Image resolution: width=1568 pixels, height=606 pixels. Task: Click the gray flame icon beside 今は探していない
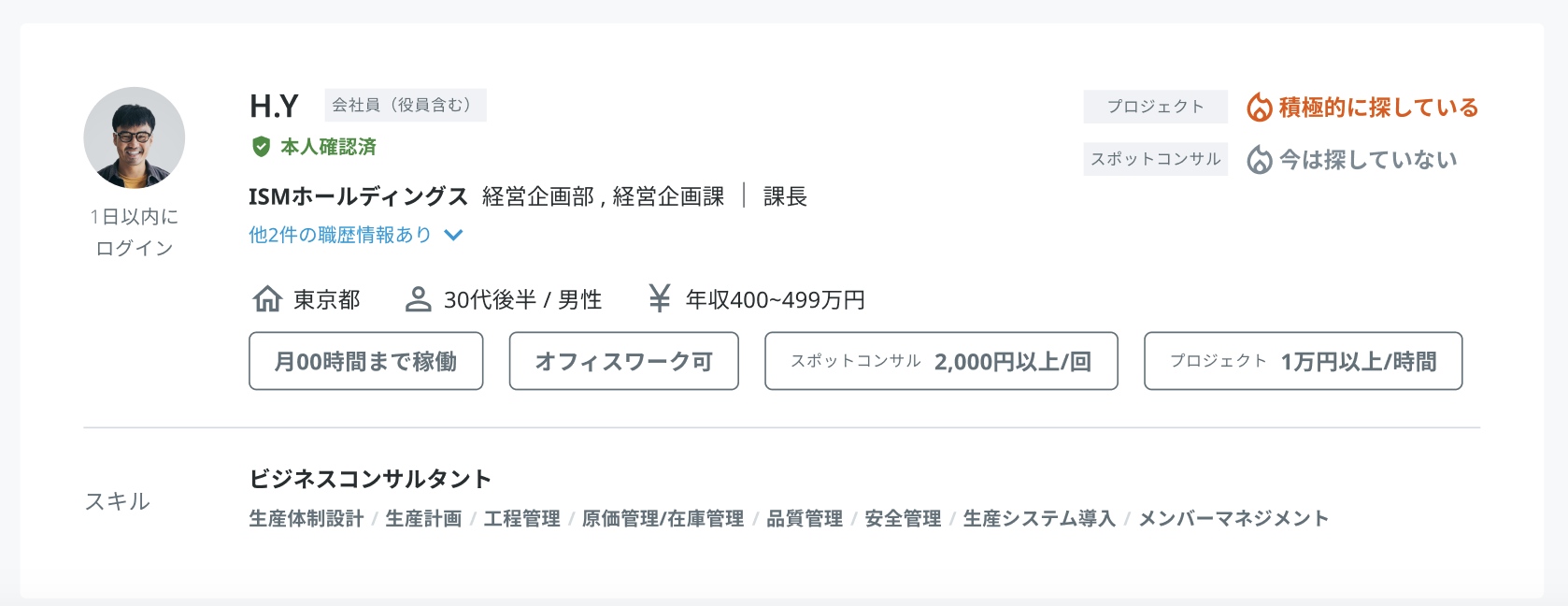coord(1260,160)
